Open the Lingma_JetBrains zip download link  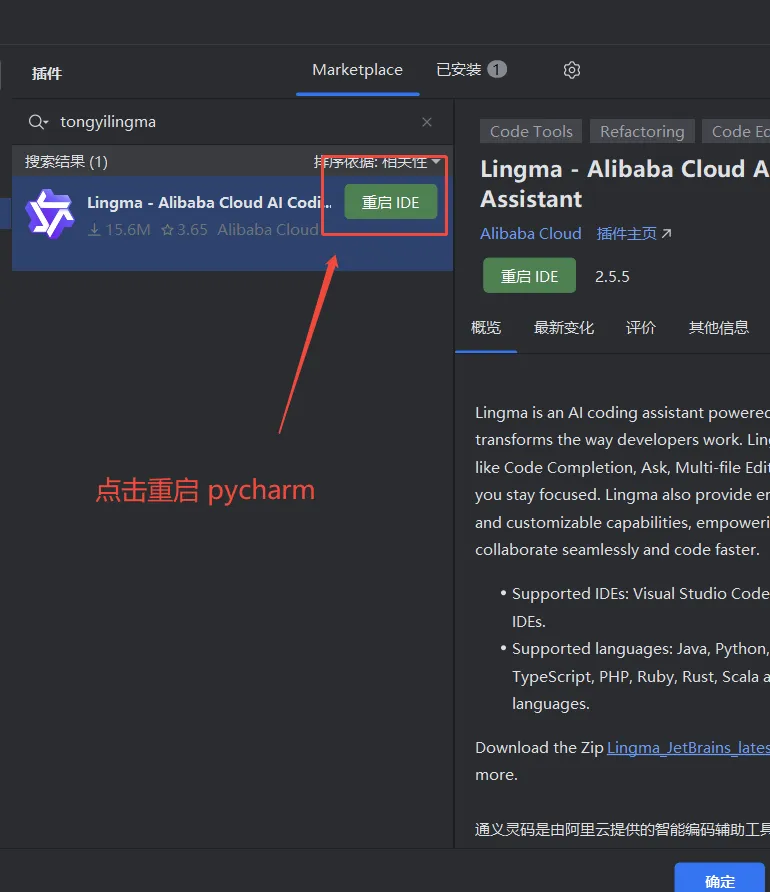click(688, 748)
